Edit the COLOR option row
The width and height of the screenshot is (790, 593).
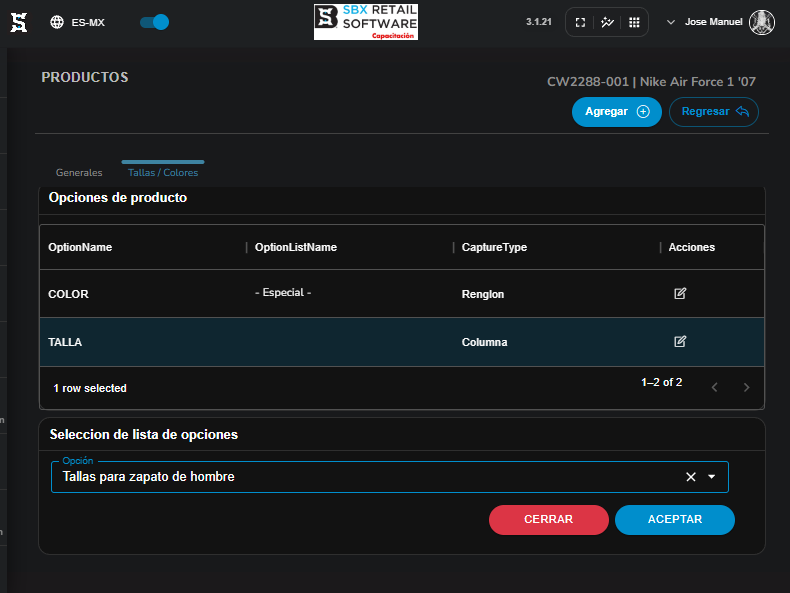pos(680,293)
